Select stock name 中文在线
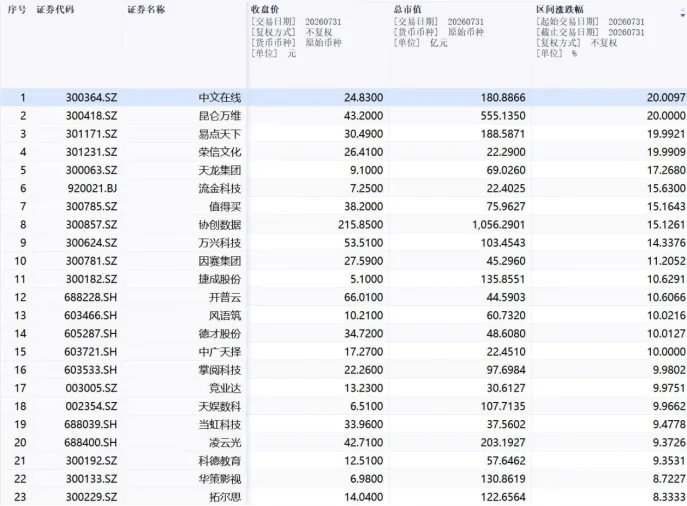 coord(220,97)
